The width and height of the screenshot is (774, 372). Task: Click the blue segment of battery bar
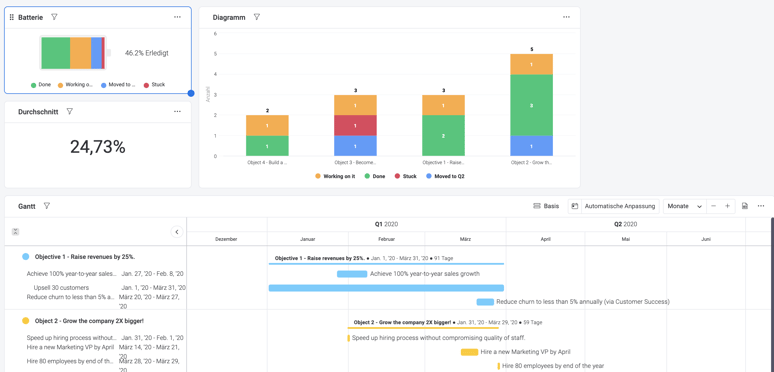pos(96,53)
